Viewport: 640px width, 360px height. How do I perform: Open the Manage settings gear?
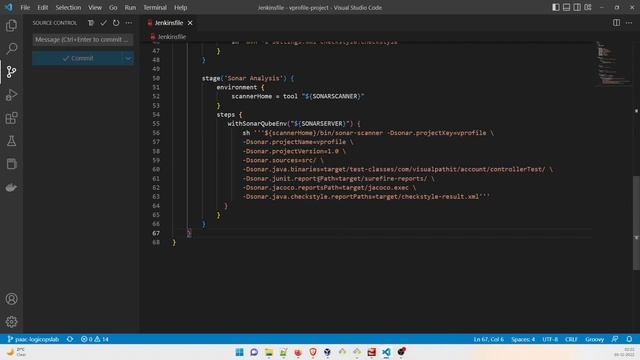click(x=11, y=322)
